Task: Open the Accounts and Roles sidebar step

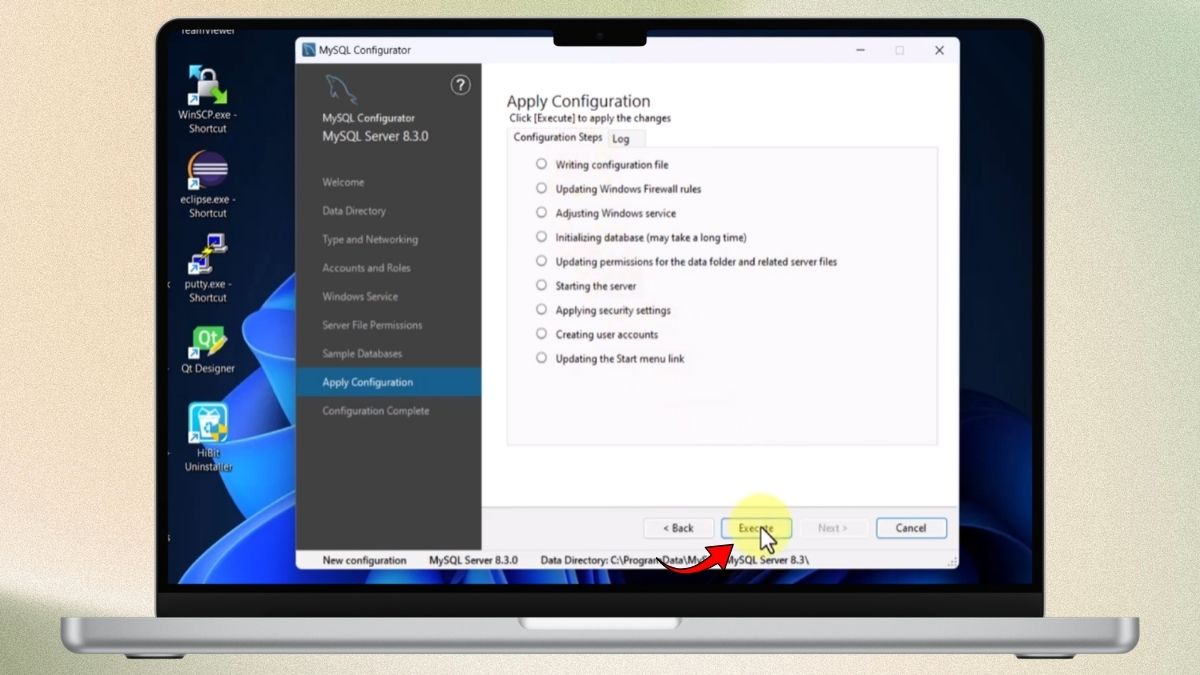Action: click(366, 268)
